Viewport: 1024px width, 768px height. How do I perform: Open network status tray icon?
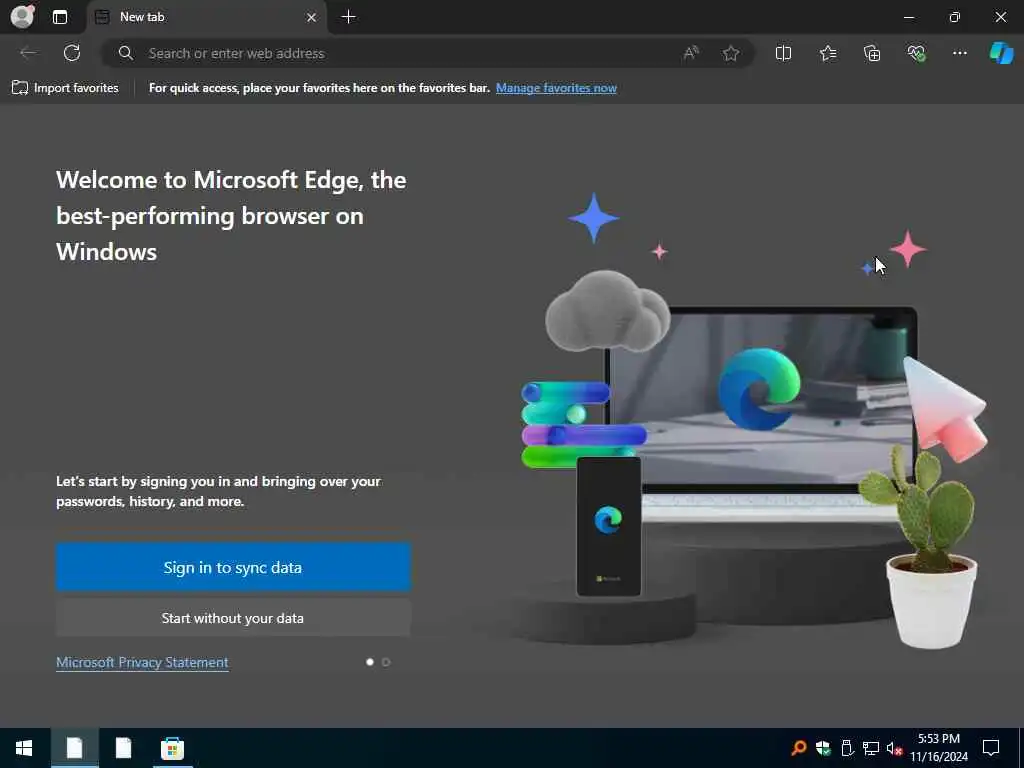click(x=871, y=748)
